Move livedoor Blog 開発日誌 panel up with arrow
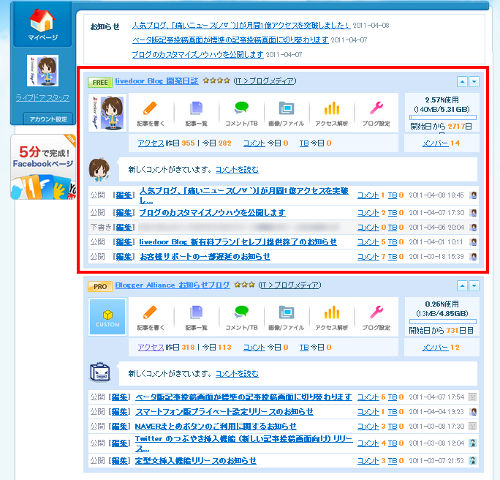 tap(462, 82)
